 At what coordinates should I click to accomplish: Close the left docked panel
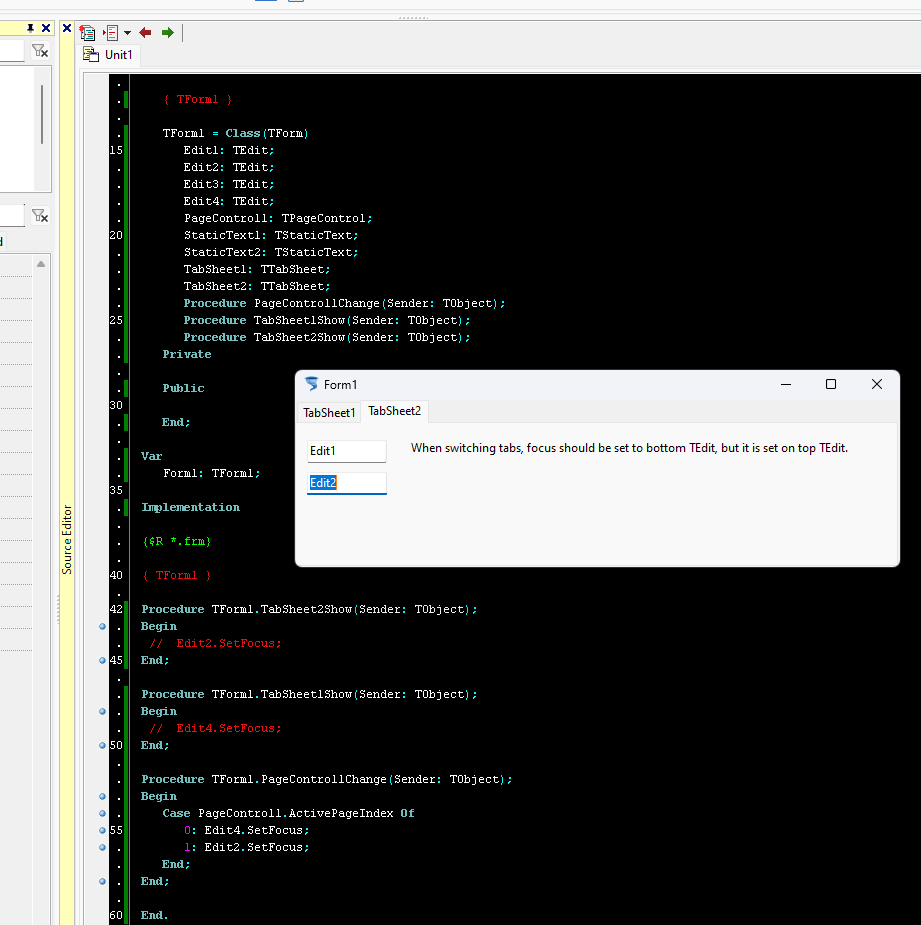45,28
